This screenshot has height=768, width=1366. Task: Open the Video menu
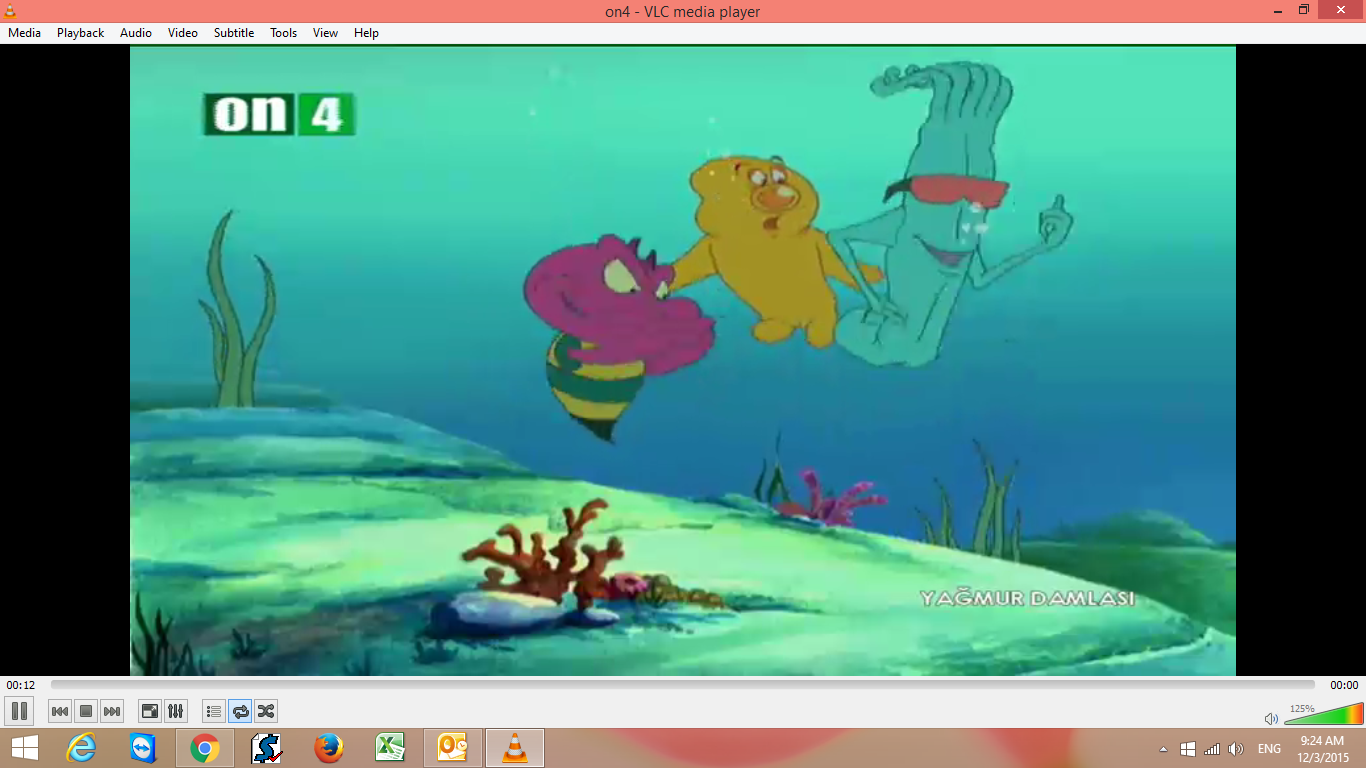point(183,33)
